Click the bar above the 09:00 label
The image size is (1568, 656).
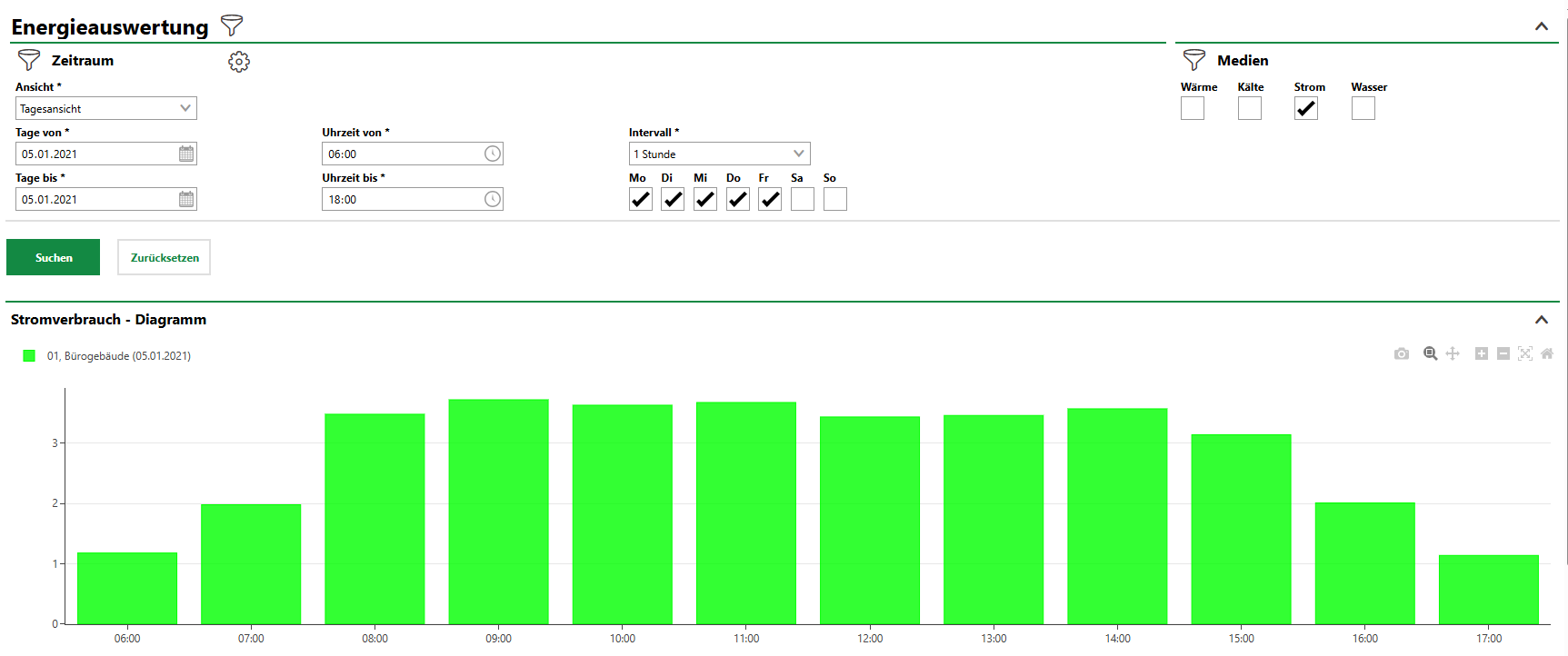499,512
